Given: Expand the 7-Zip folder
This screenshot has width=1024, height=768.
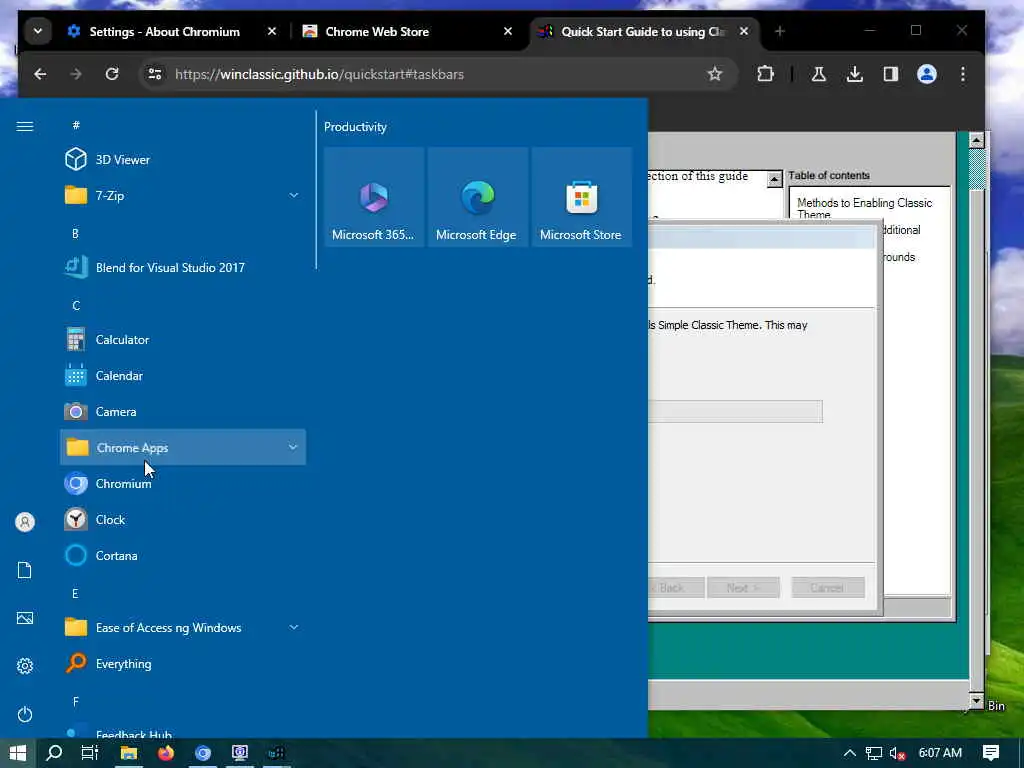Looking at the screenshot, I should (183, 195).
